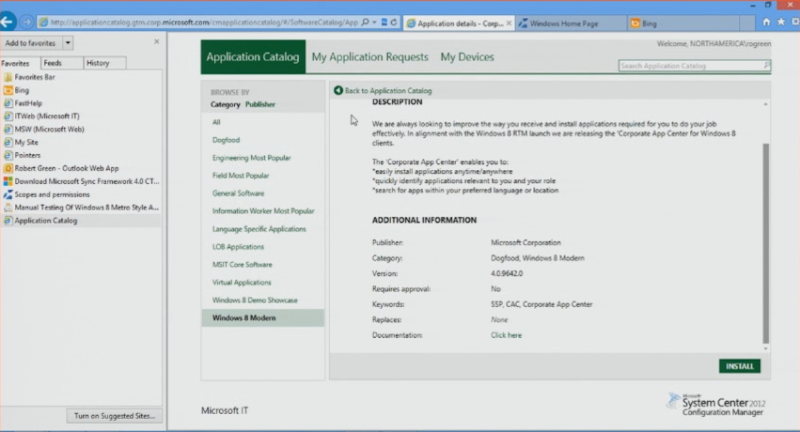Open the Pointers favorite
The image size is (800, 432).
(28, 155)
